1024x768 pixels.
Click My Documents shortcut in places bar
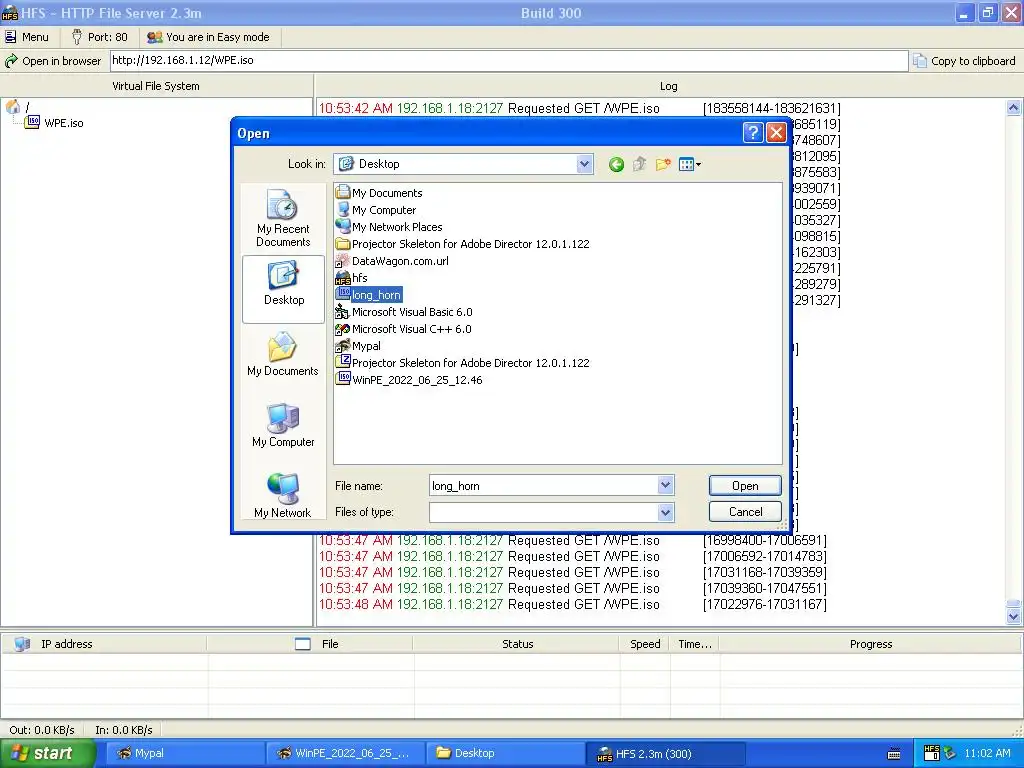pos(283,354)
